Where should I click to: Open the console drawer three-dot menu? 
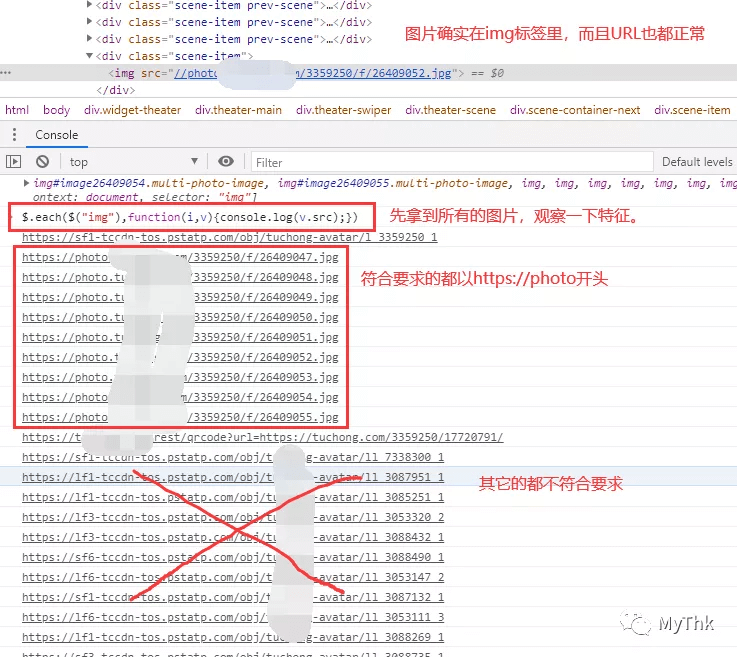[x=15, y=135]
